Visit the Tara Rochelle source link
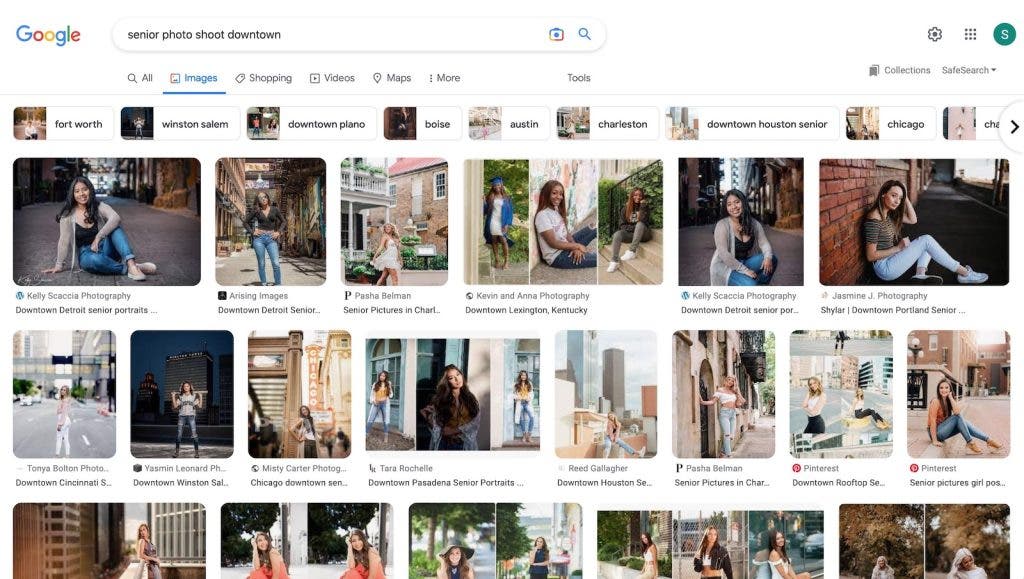This screenshot has height=579, width=1024. 404,467
